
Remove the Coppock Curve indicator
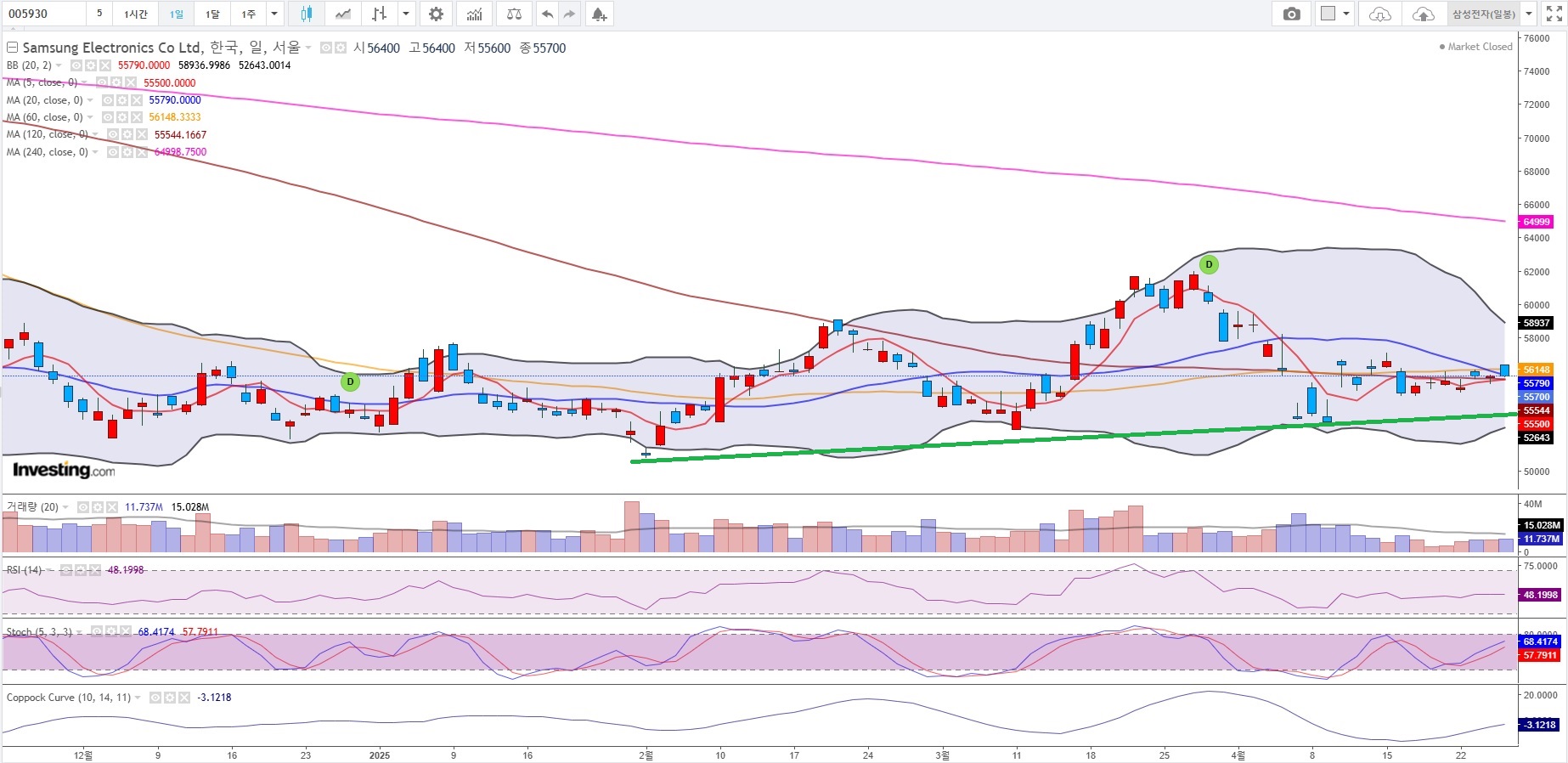point(184,698)
